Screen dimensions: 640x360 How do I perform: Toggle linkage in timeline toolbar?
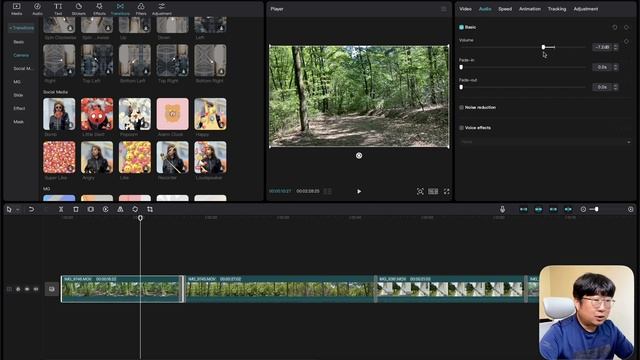coord(553,209)
